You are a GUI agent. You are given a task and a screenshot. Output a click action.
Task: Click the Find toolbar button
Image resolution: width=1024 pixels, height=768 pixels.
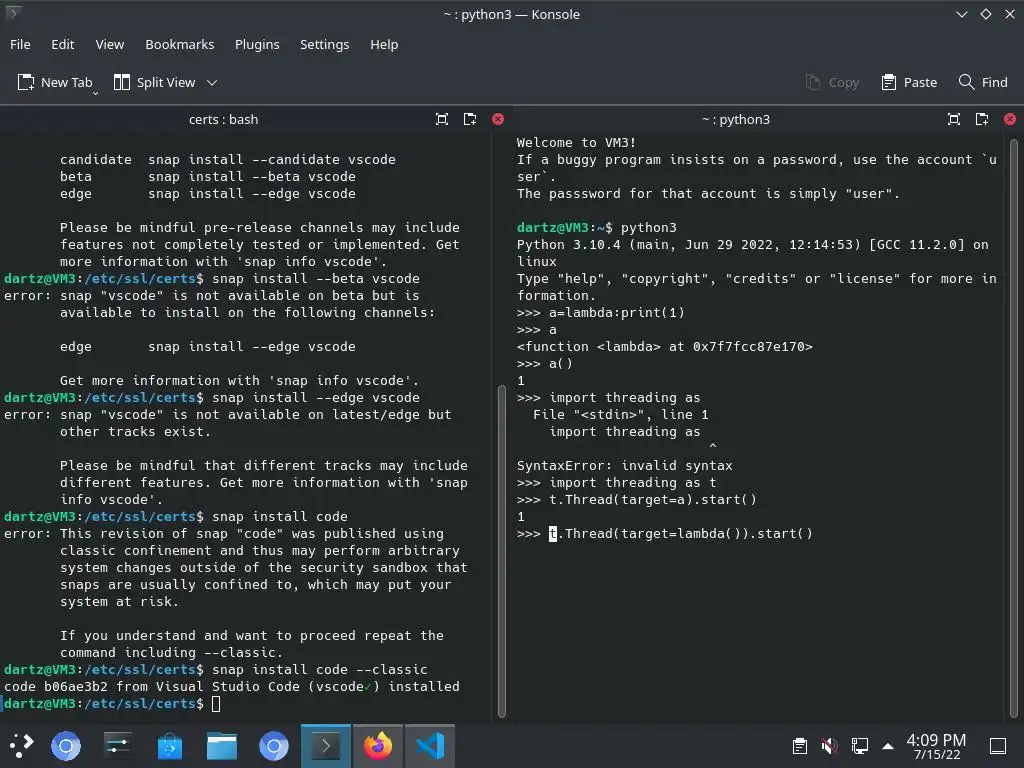[x=983, y=82]
